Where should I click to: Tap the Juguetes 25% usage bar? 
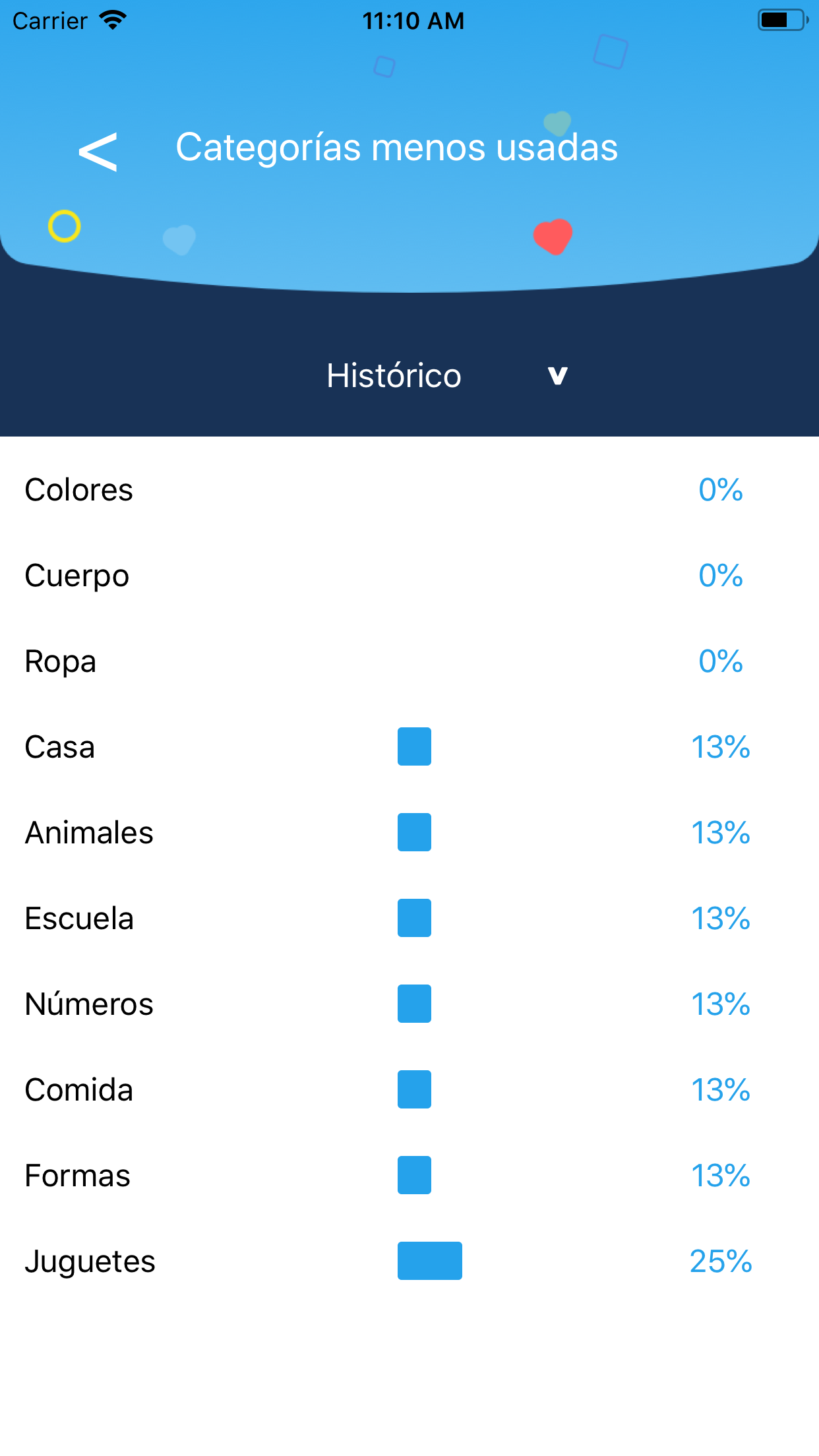pos(430,1261)
